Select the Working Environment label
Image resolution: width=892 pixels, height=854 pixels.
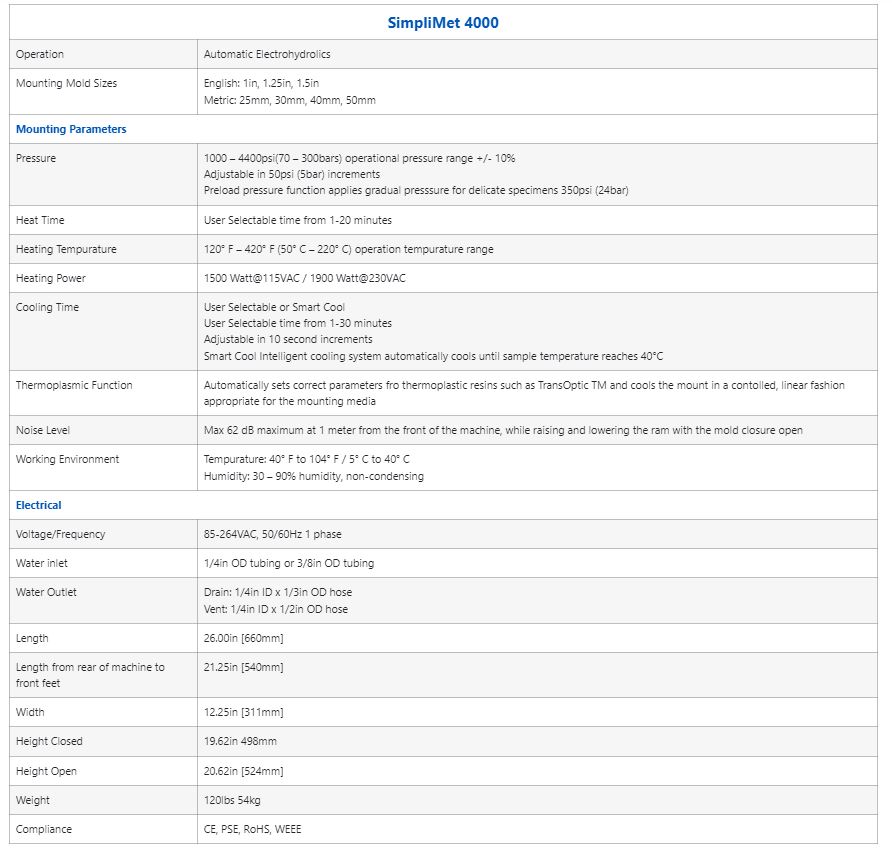click(x=67, y=459)
